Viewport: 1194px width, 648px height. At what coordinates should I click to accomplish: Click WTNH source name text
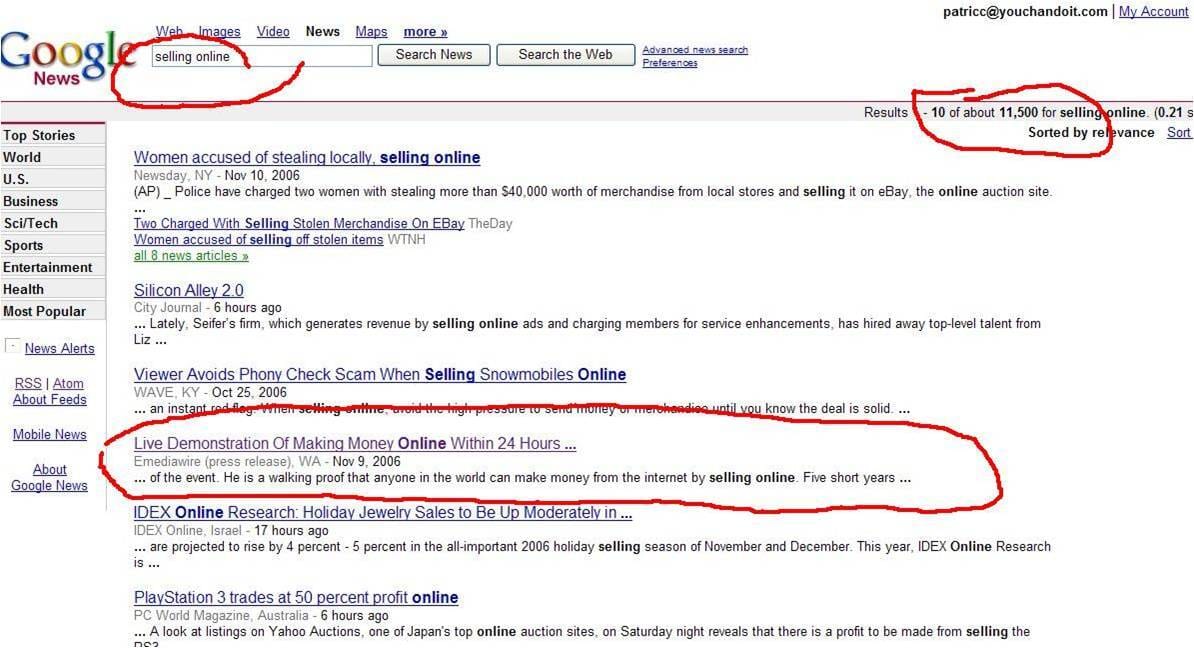click(x=407, y=239)
